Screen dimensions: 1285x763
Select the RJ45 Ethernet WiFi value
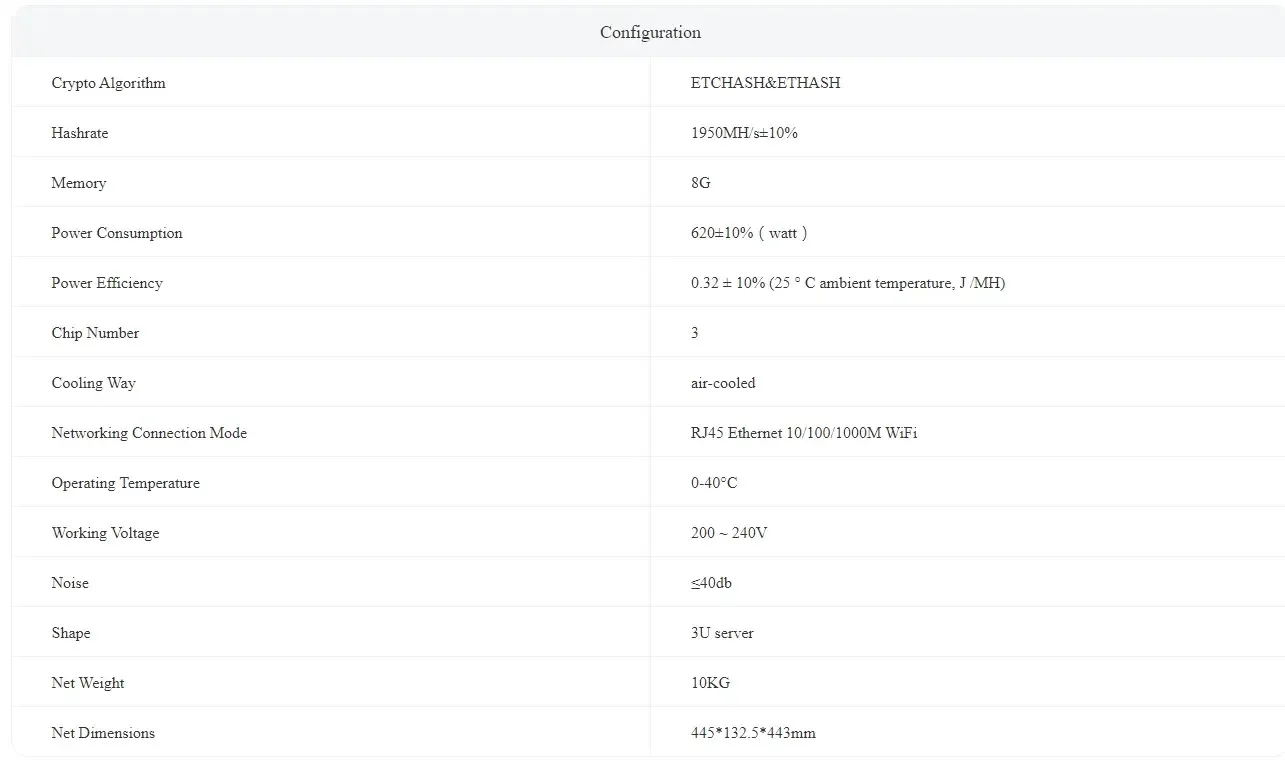coord(804,433)
